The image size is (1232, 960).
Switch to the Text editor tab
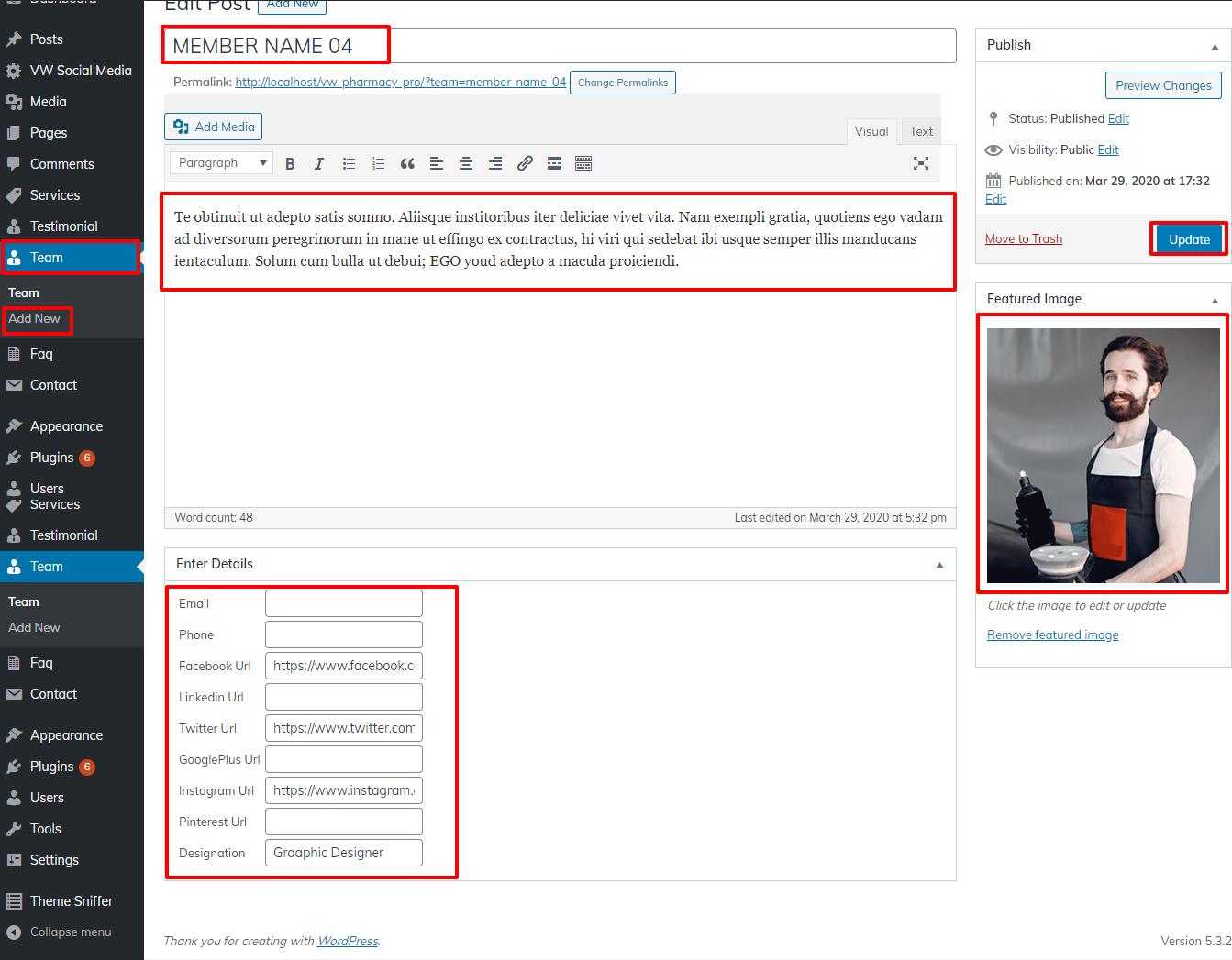pyautogui.click(x=921, y=131)
